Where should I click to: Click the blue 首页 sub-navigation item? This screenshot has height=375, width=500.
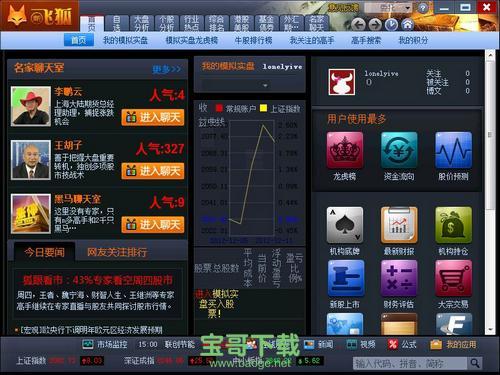click(79, 40)
